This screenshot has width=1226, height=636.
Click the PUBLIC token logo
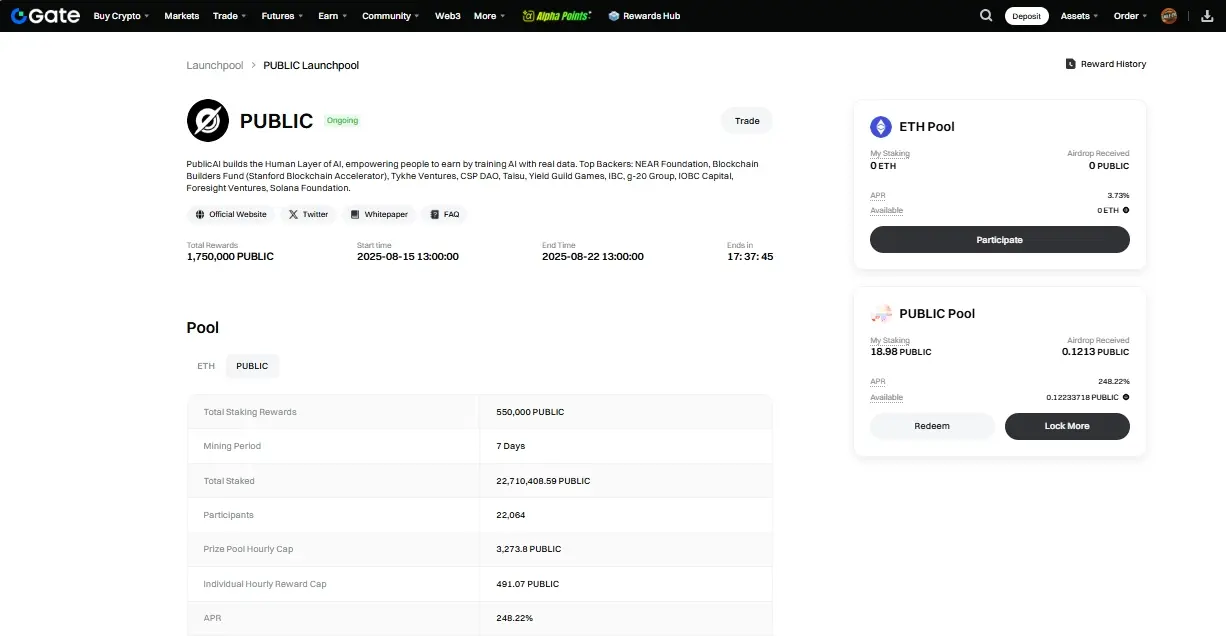click(208, 121)
